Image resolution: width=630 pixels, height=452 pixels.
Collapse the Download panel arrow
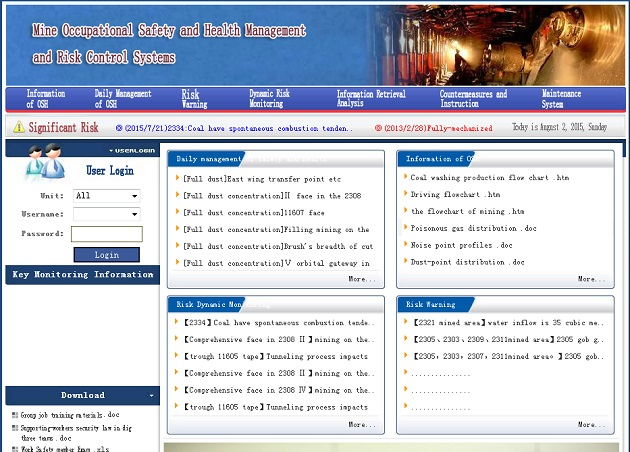pos(151,396)
